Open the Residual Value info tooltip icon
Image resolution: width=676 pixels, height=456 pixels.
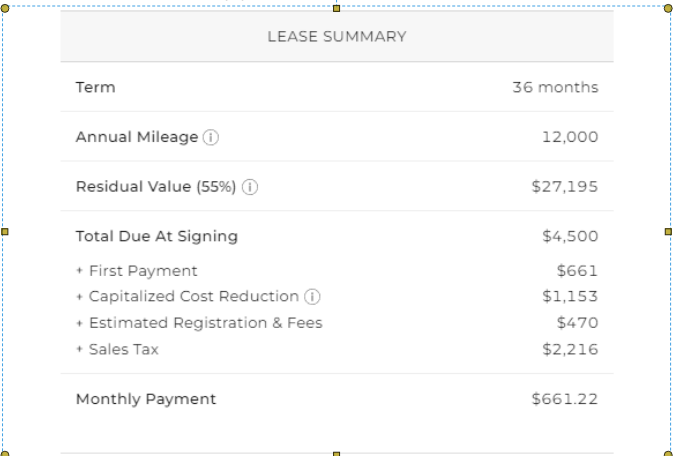(250, 187)
